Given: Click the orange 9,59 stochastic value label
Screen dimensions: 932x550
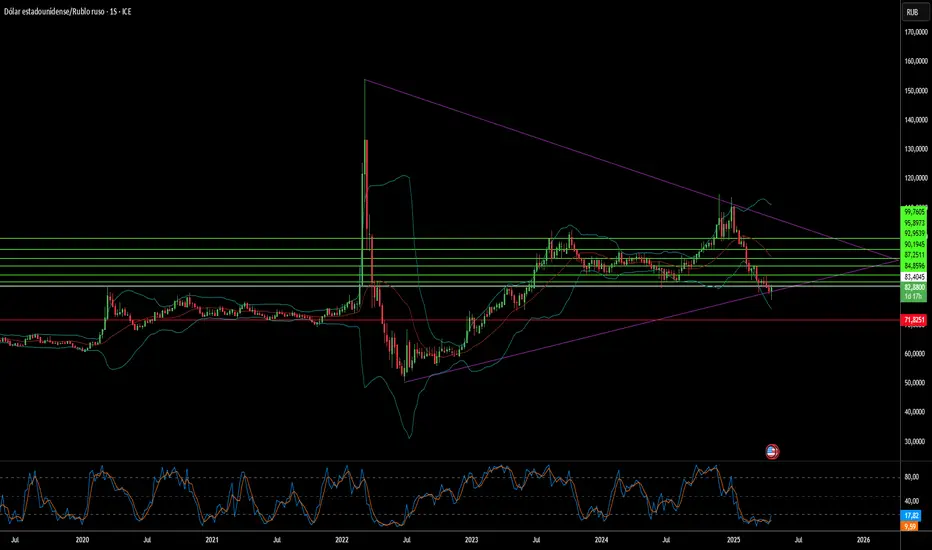Looking at the screenshot, I should tap(909, 526).
